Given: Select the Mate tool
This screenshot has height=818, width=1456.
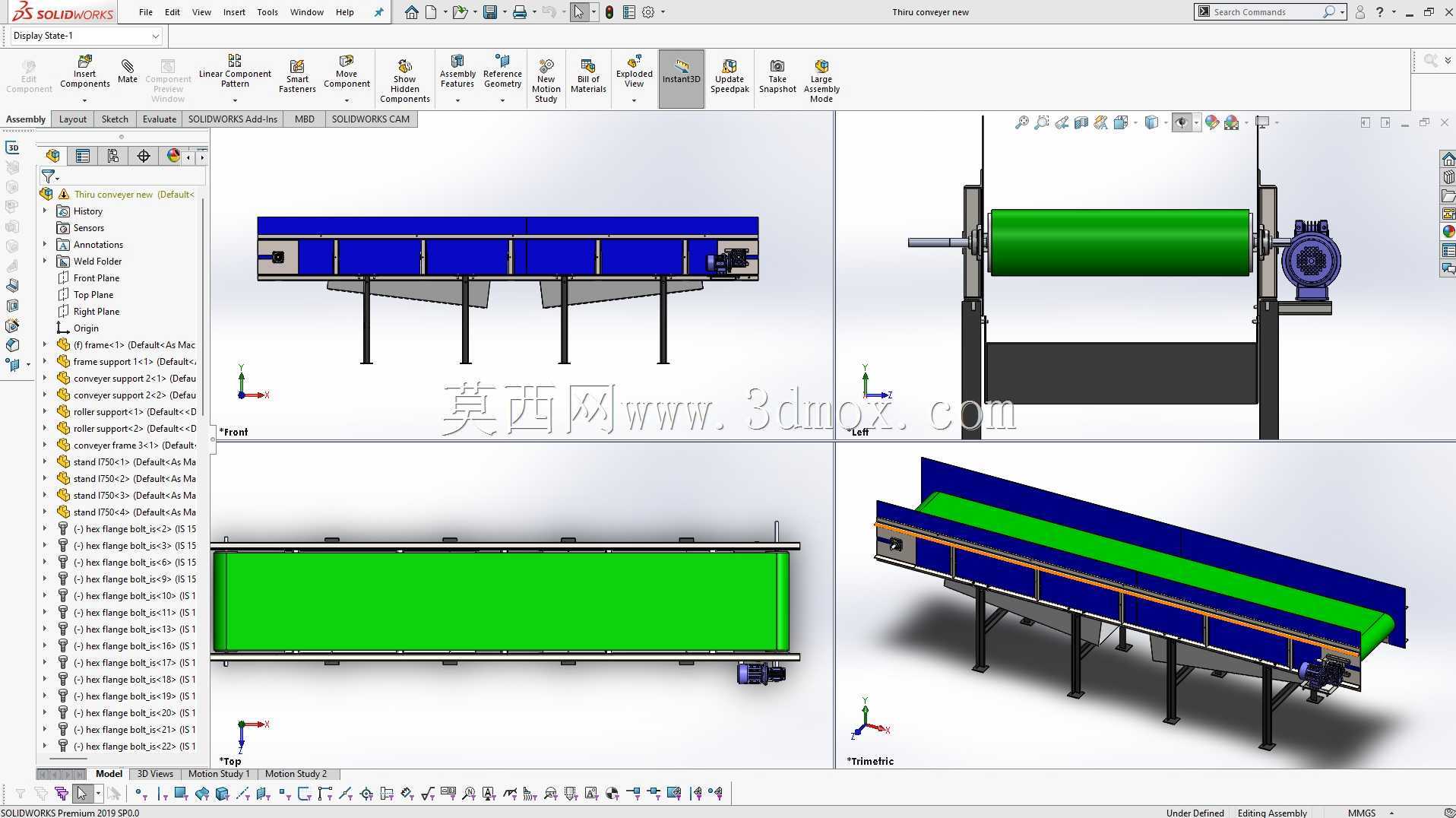Looking at the screenshot, I should [x=128, y=71].
